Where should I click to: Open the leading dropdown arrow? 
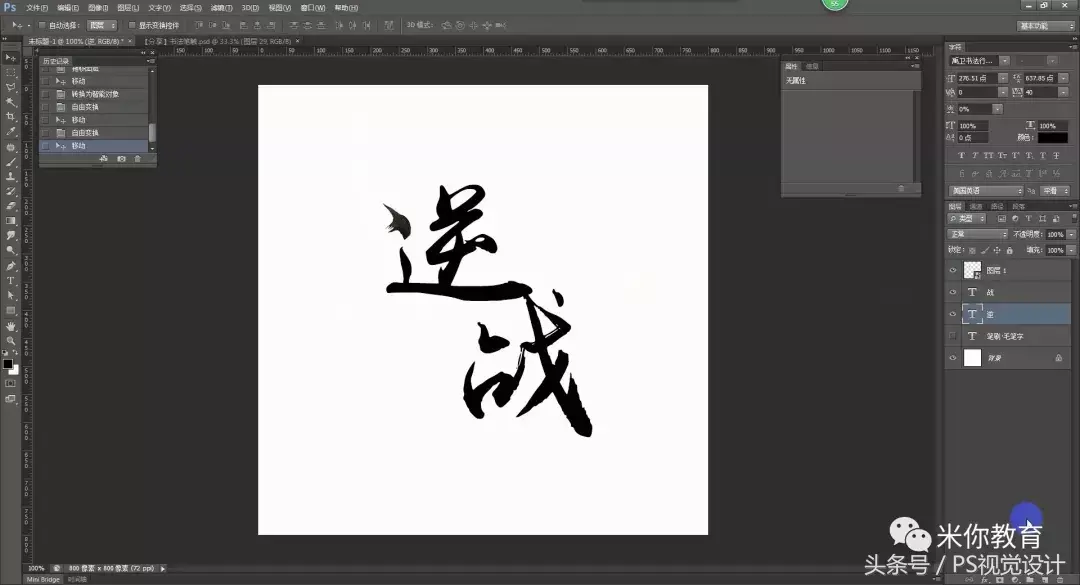(x=1063, y=79)
